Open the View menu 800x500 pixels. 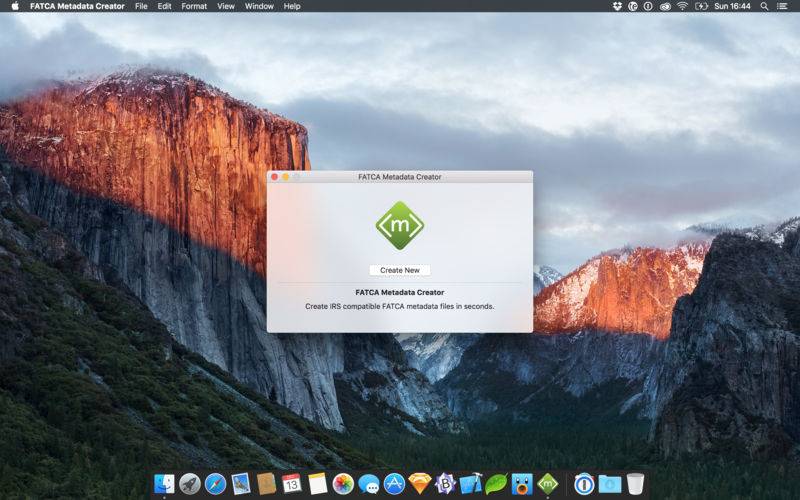[x=226, y=6]
